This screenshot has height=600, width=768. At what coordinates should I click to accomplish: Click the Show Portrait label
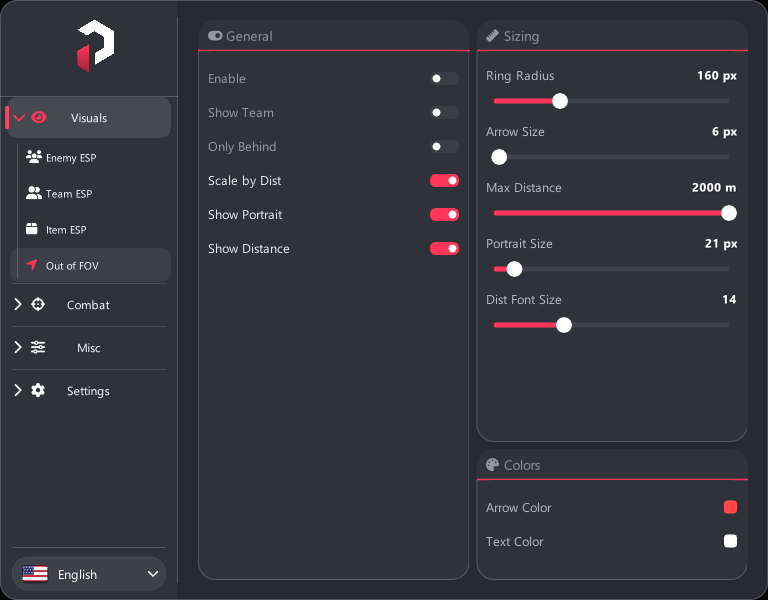coord(245,215)
